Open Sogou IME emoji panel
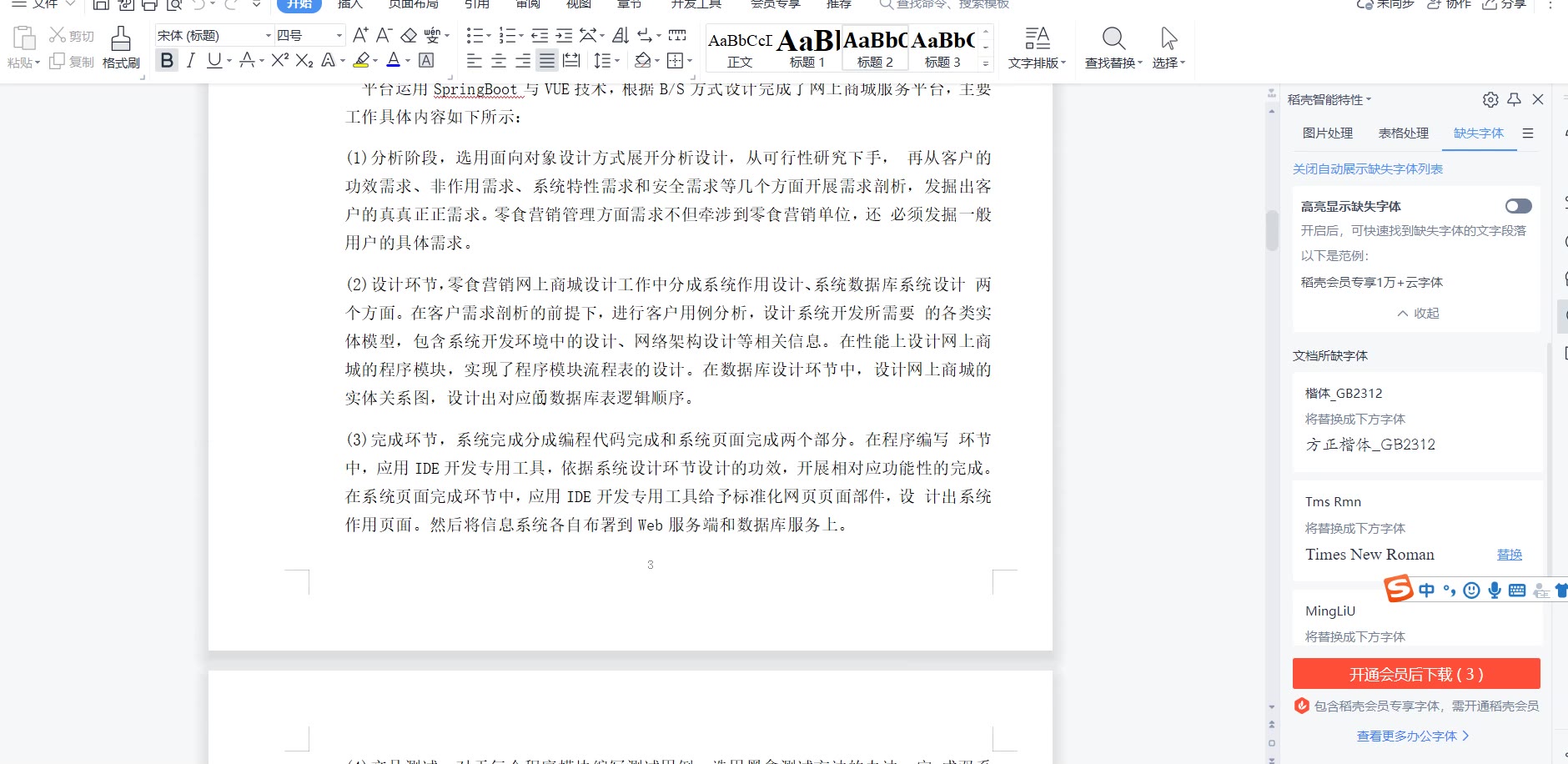Viewport: 1568px width, 764px height. click(x=1472, y=591)
